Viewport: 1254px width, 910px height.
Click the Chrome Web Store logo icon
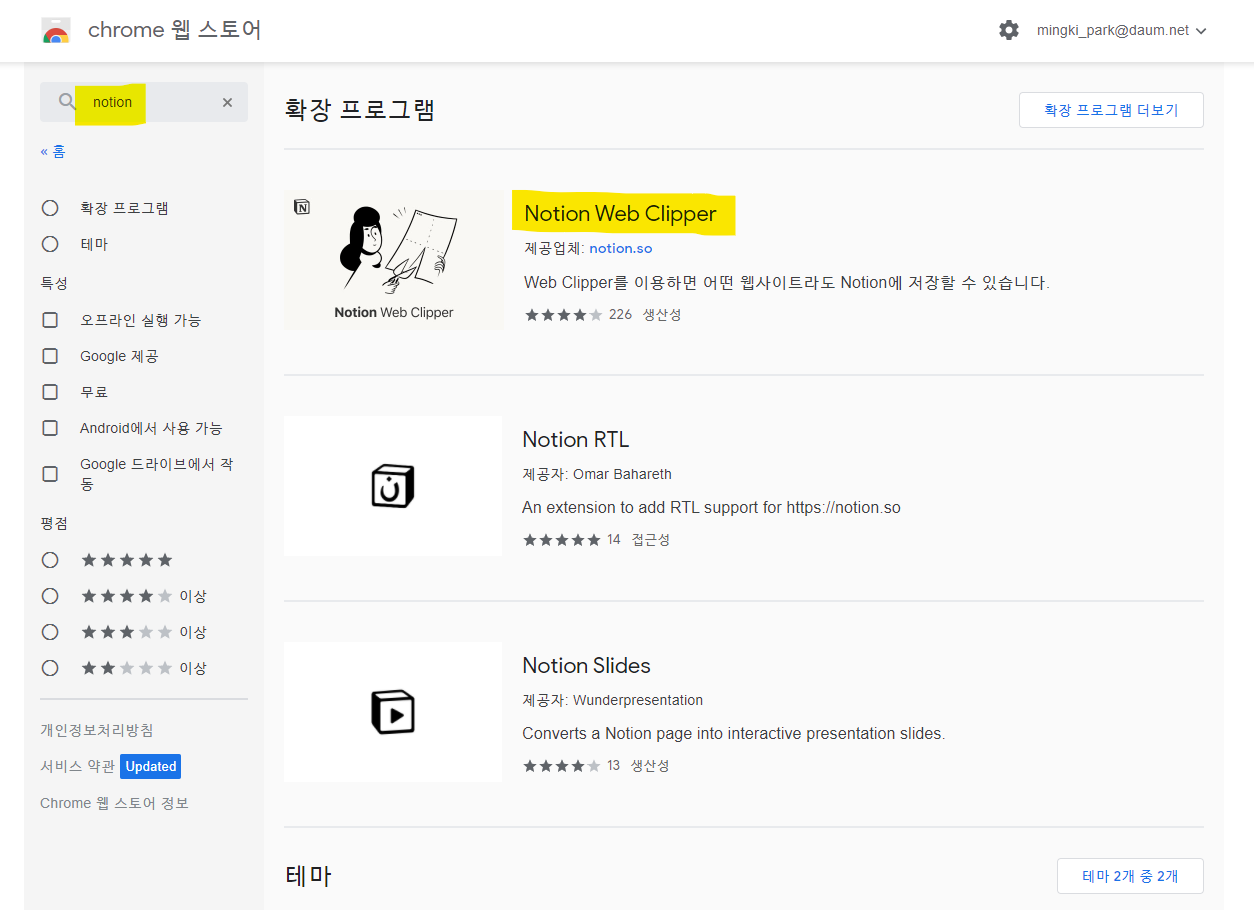tap(56, 30)
